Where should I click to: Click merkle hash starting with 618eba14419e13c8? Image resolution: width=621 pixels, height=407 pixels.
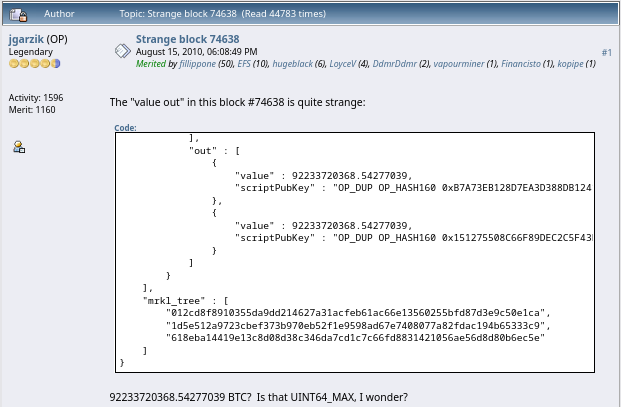click(355, 338)
